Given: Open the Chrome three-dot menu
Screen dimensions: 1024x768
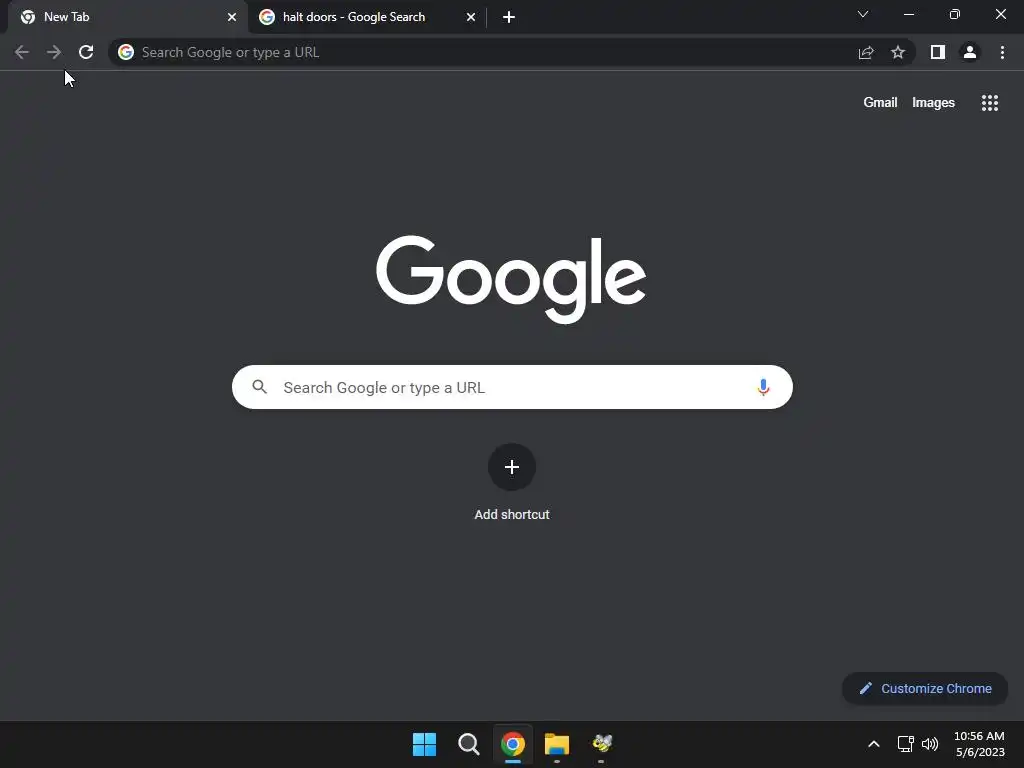Looking at the screenshot, I should [x=1002, y=52].
